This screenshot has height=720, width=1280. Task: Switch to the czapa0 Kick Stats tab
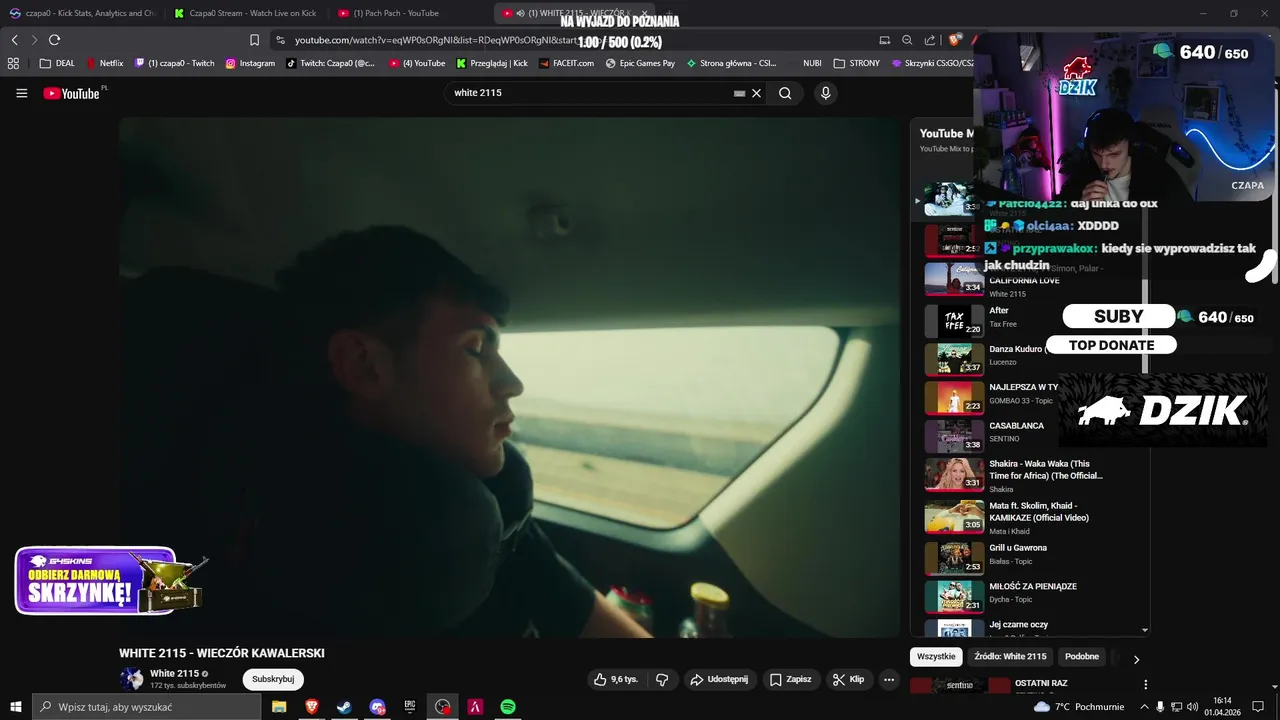(83, 13)
